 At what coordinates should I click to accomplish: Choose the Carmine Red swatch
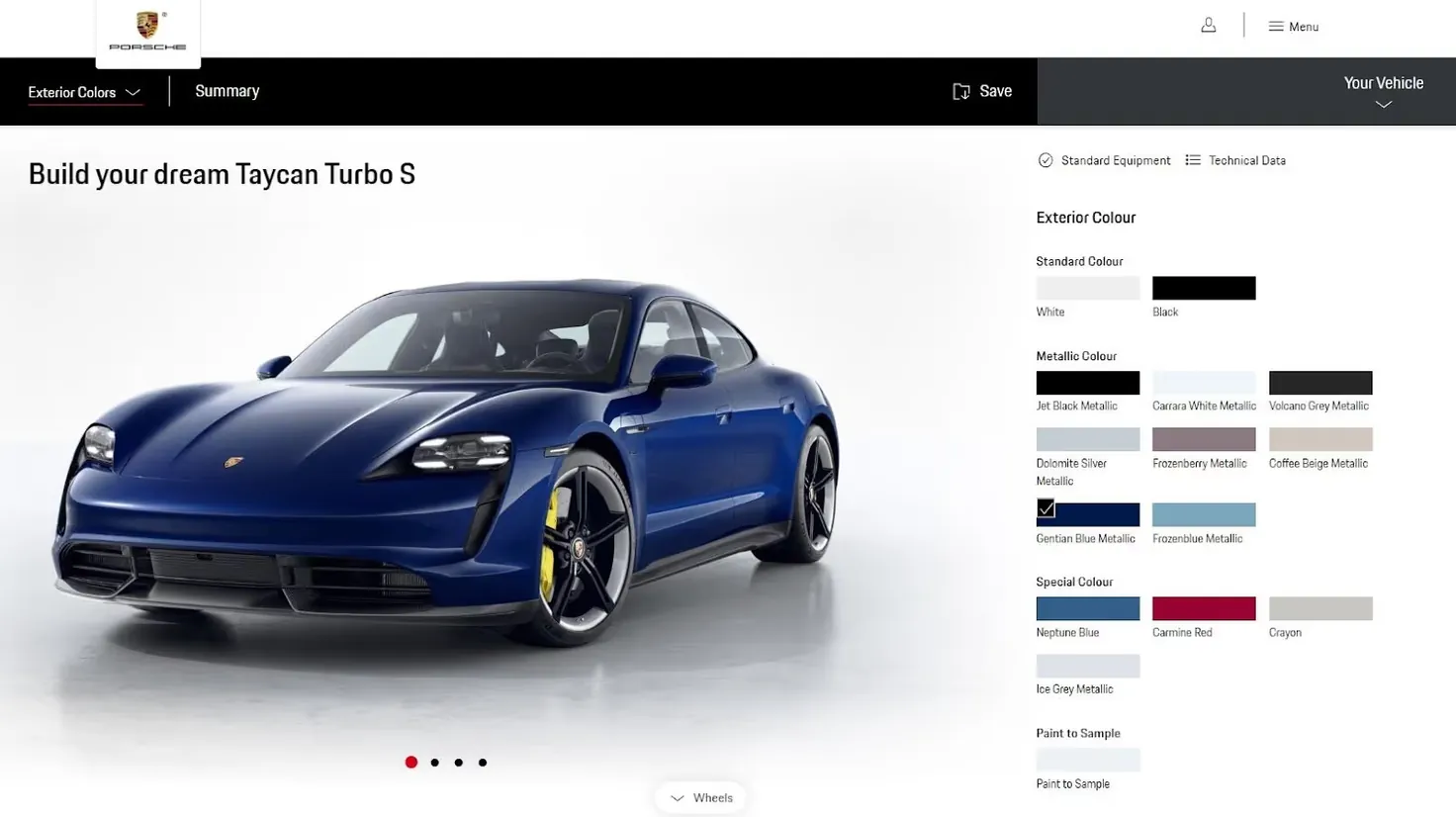point(1204,608)
